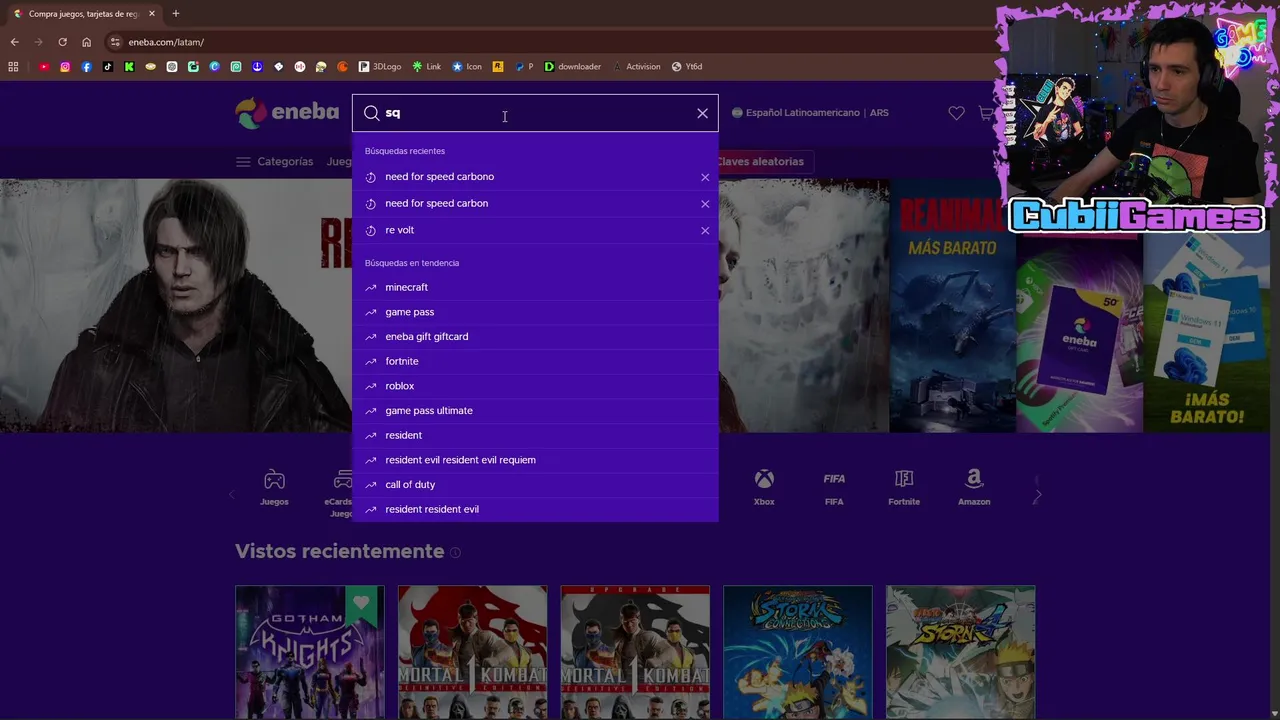The width and height of the screenshot is (1280, 720).
Task: Open the Kick bookmark
Action: 129,67
